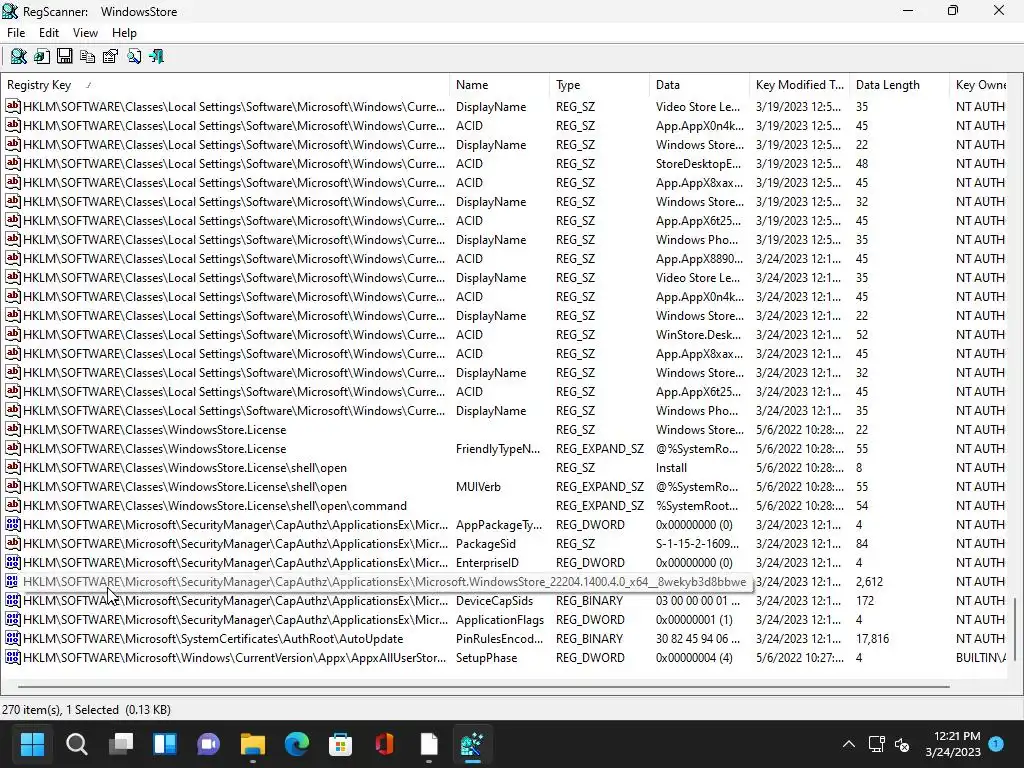1024x768 pixels.
Task: Click the '2,612' data length cell
Action: [869, 581]
